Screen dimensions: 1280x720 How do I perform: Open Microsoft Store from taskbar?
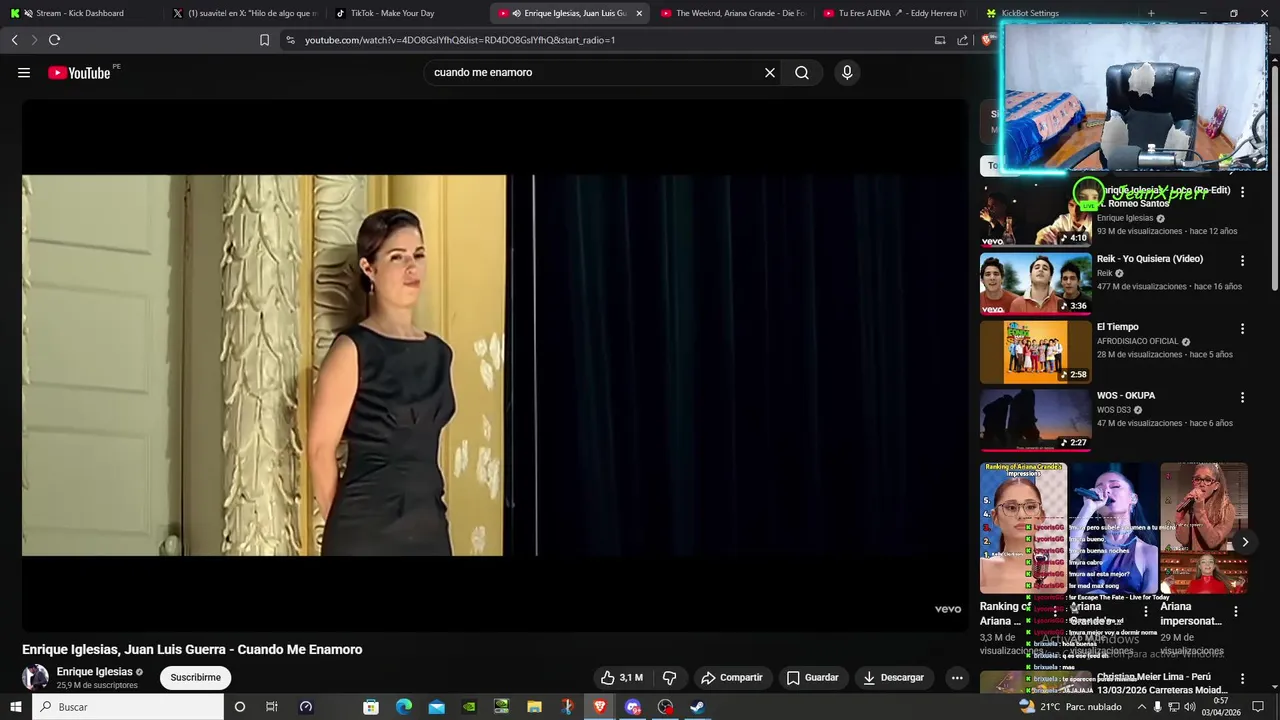point(371,707)
